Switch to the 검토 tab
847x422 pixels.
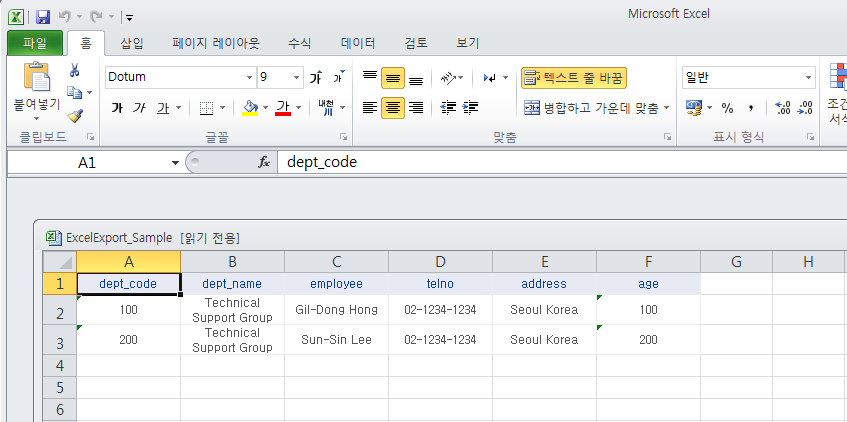[x=416, y=43]
